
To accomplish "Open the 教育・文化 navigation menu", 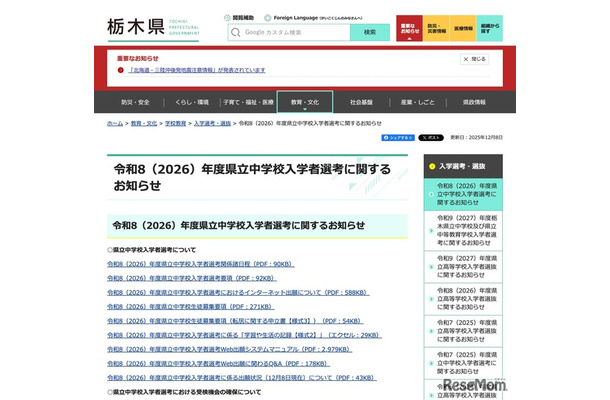I will coord(305,102).
